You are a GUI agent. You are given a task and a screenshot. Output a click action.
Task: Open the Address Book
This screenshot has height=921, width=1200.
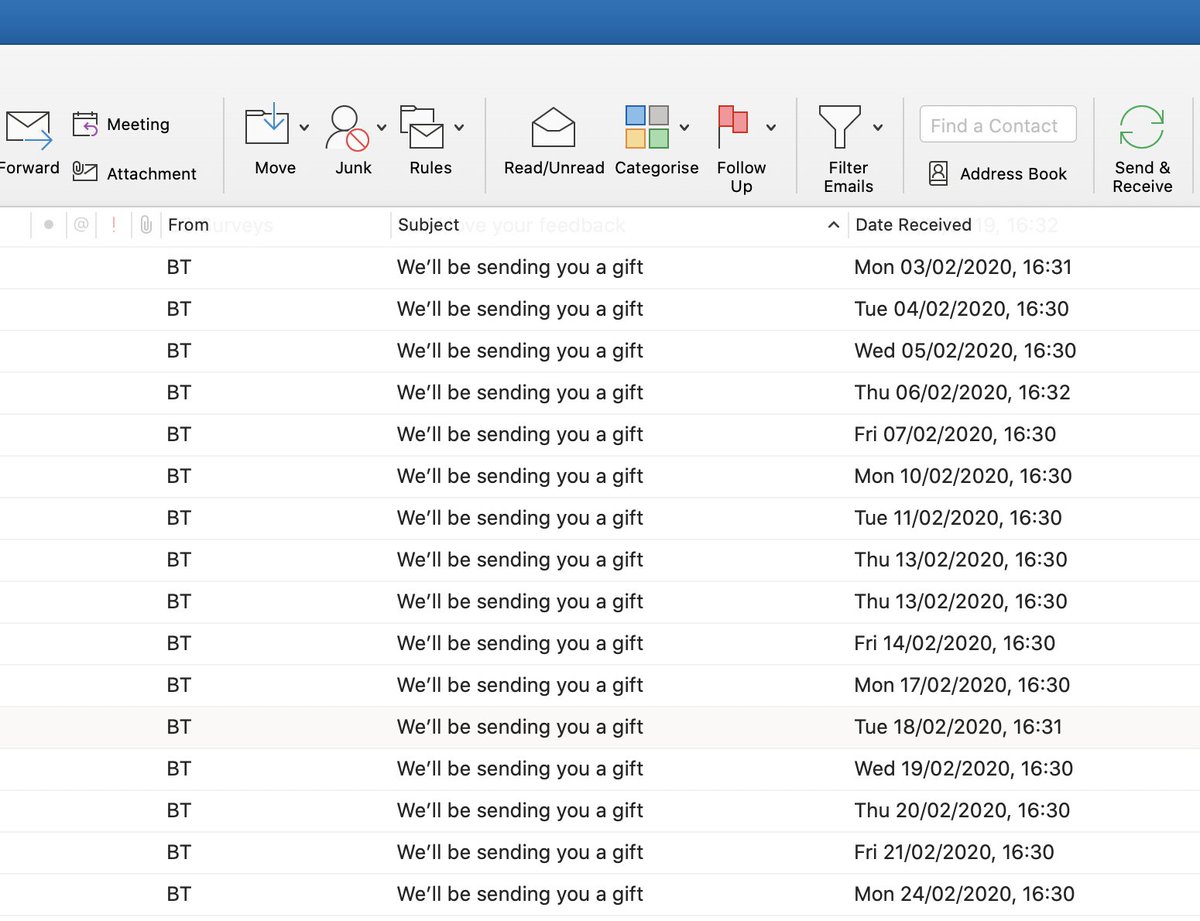click(998, 173)
